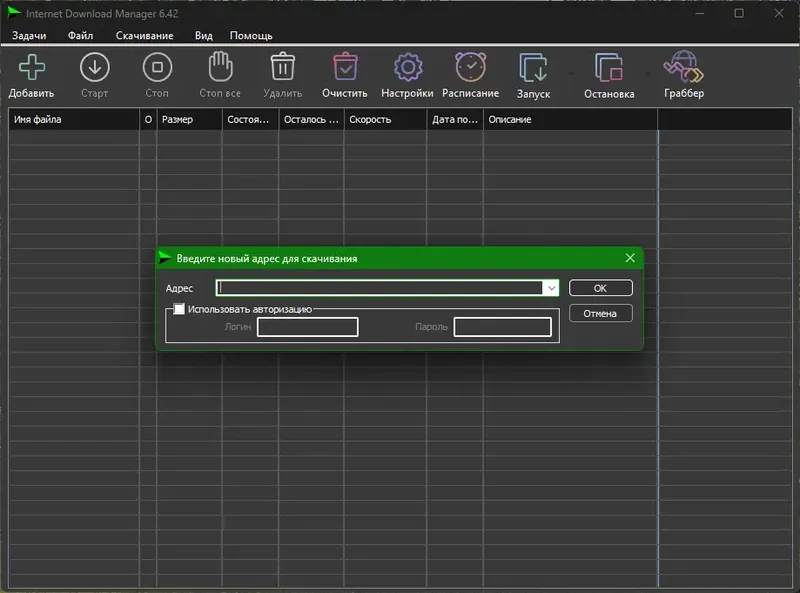Confirm with the OK button
800x593 pixels.
[x=601, y=288]
